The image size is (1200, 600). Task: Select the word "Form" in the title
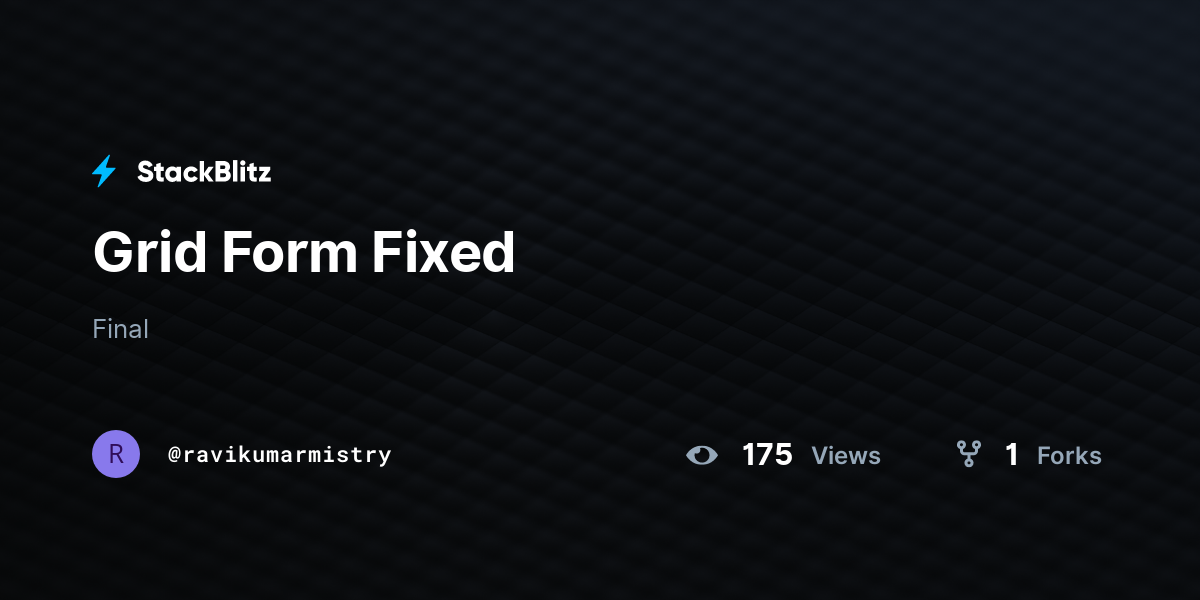pos(289,253)
